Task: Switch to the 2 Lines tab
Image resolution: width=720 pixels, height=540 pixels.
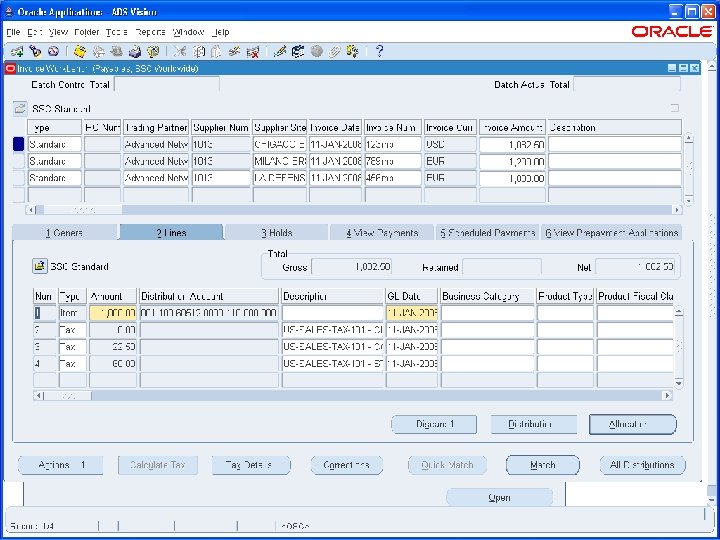Action: click(x=171, y=232)
